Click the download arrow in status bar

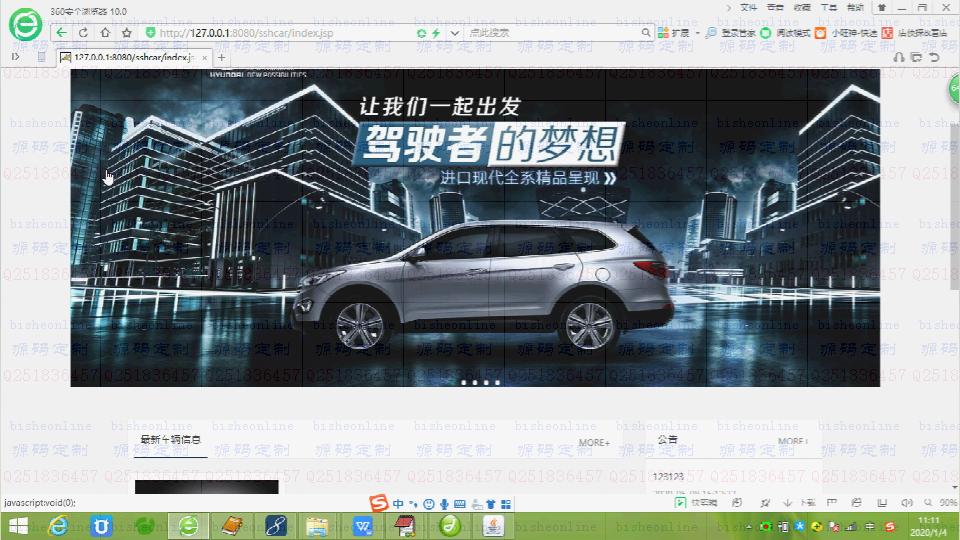coord(787,503)
